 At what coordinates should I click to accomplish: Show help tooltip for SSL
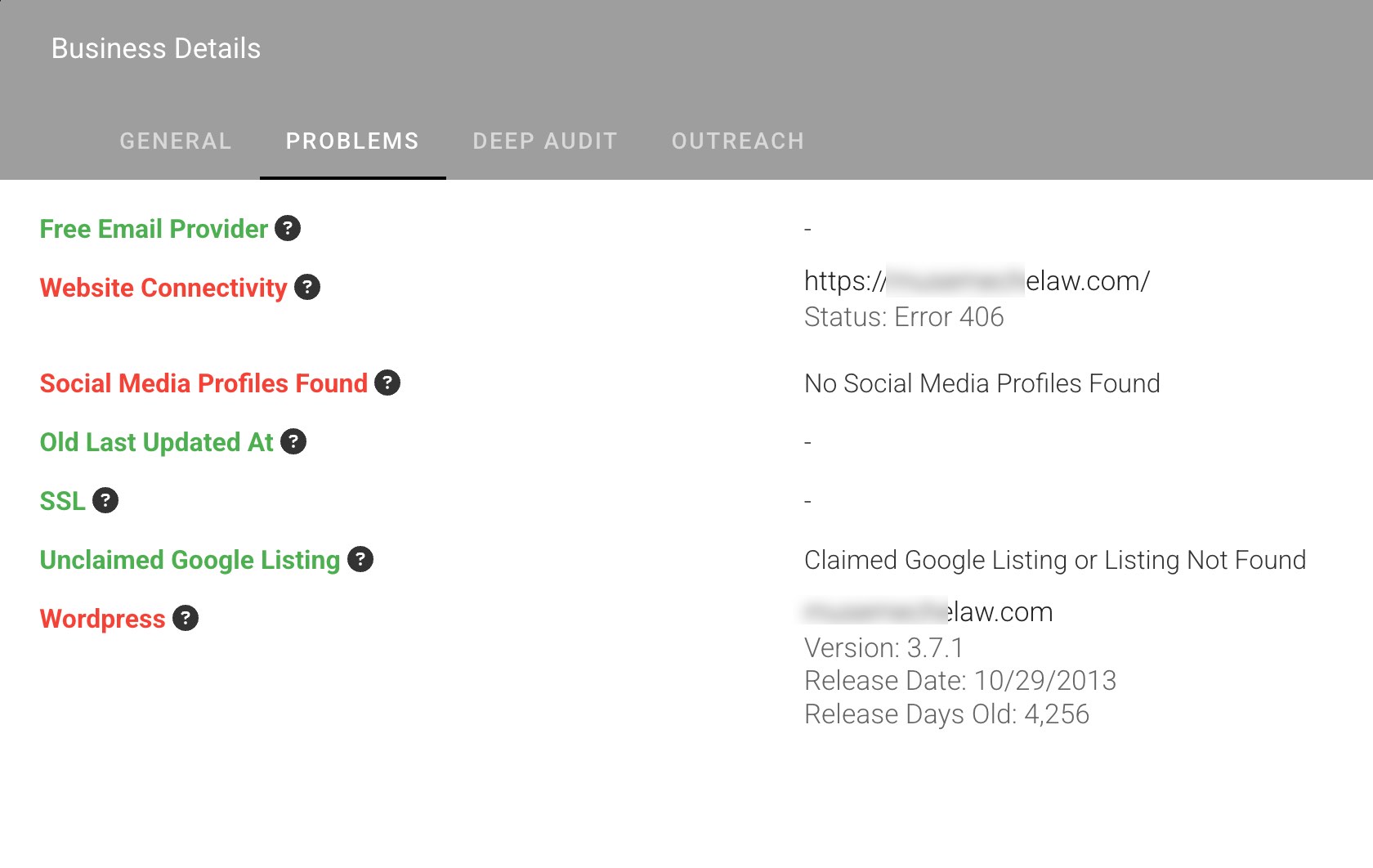(105, 500)
